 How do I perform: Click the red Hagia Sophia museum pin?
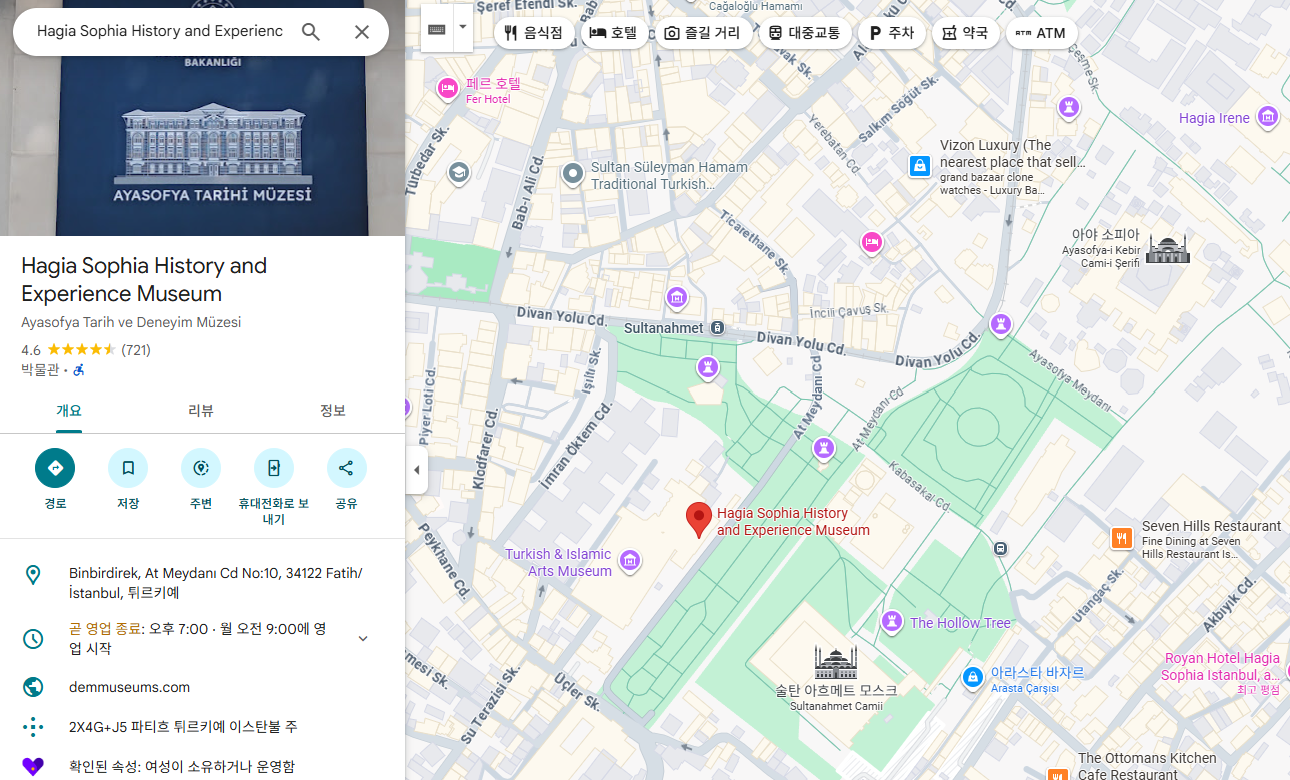pos(698,521)
